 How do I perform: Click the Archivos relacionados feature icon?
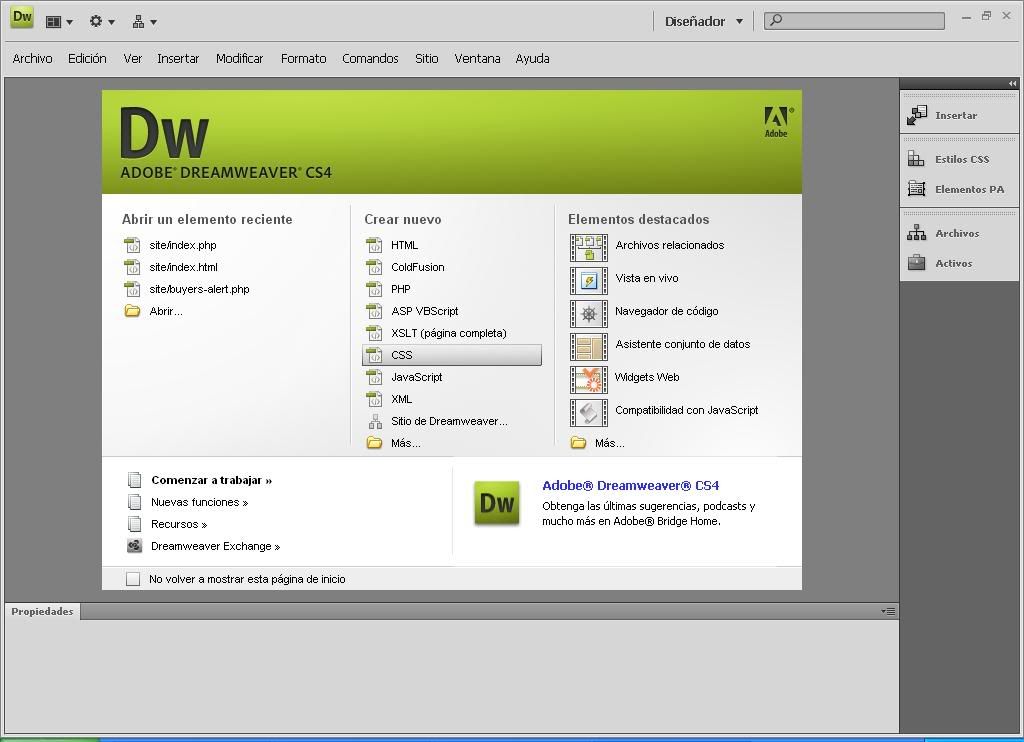[x=588, y=248]
